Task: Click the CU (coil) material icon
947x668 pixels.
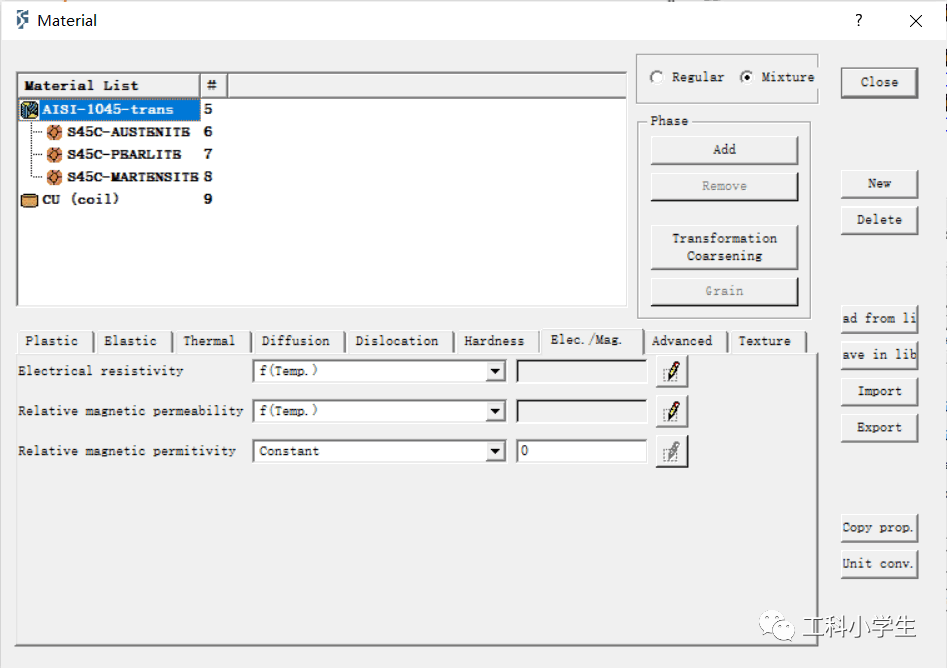Action: [x=29, y=200]
